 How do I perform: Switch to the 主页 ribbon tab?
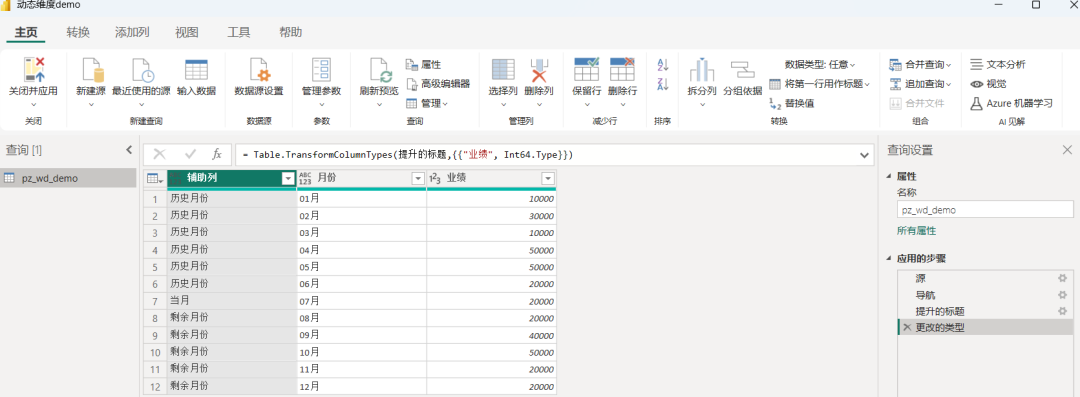click(26, 32)
